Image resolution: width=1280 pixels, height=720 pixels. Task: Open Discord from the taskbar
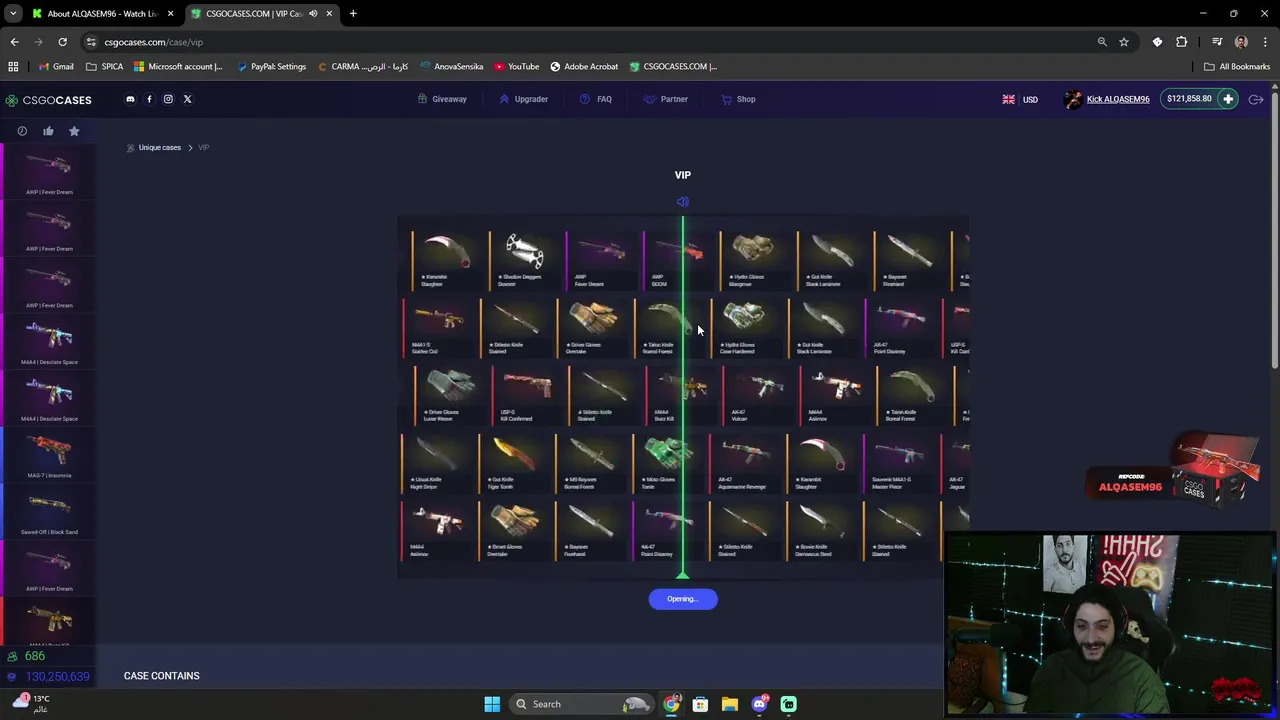point(759,704)
